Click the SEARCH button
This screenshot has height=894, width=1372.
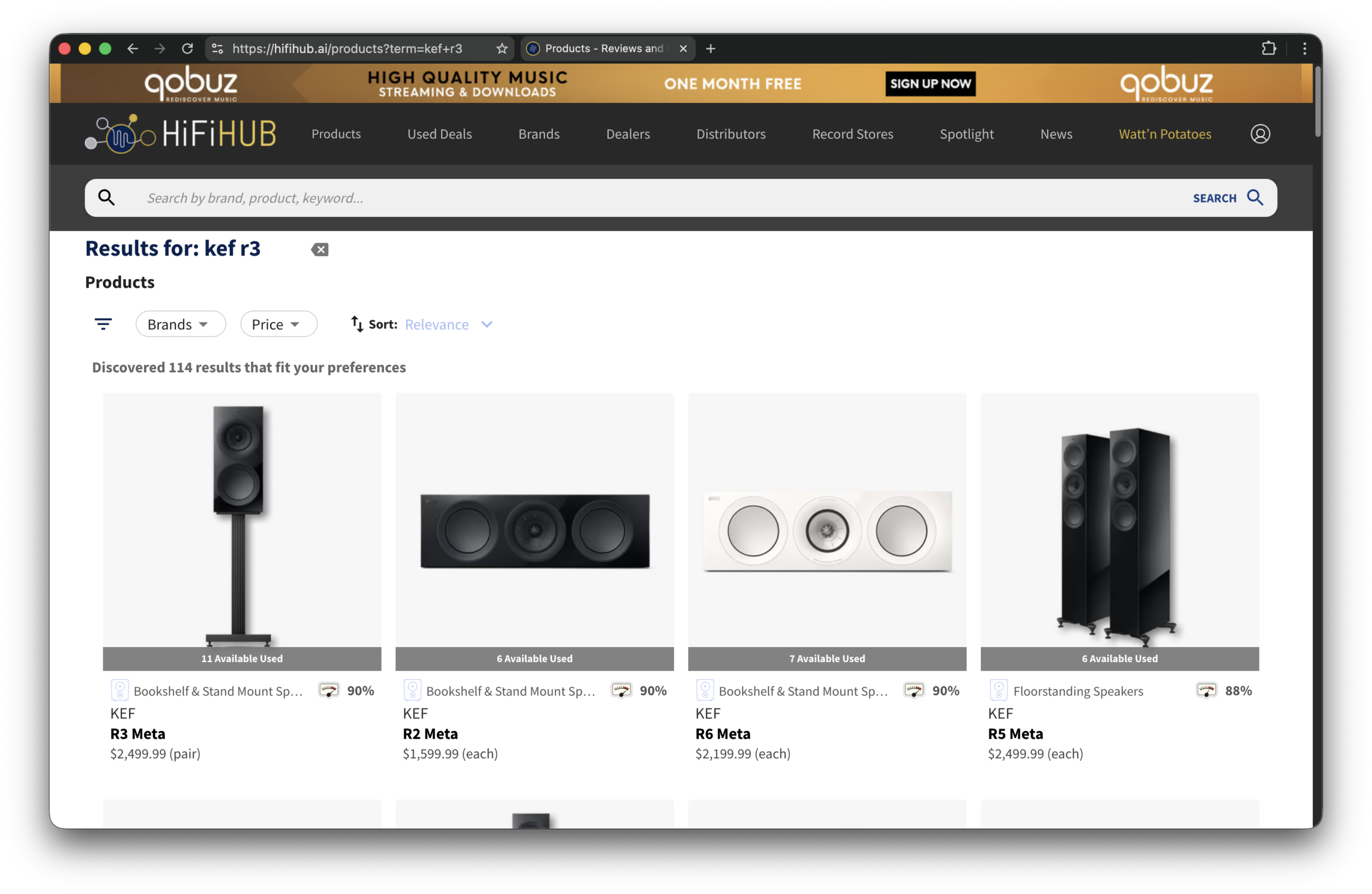1228,198
